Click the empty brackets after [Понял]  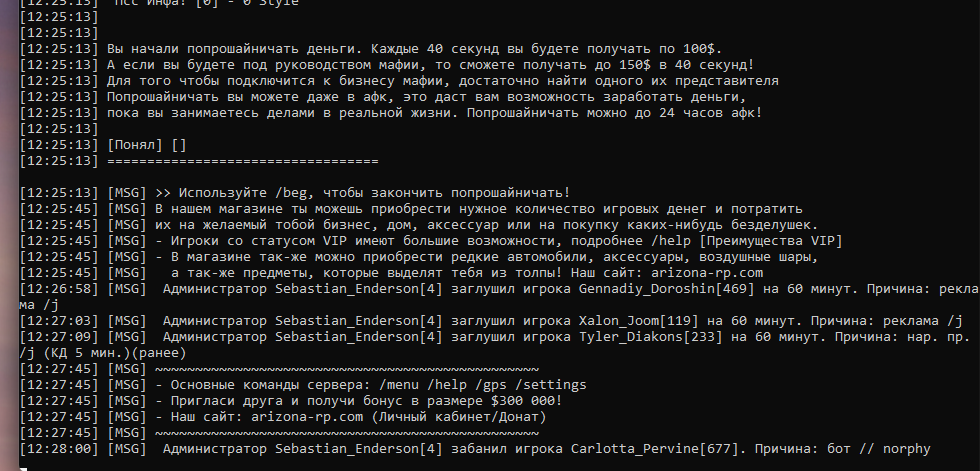pyautogui.click(x=180, y=145)
